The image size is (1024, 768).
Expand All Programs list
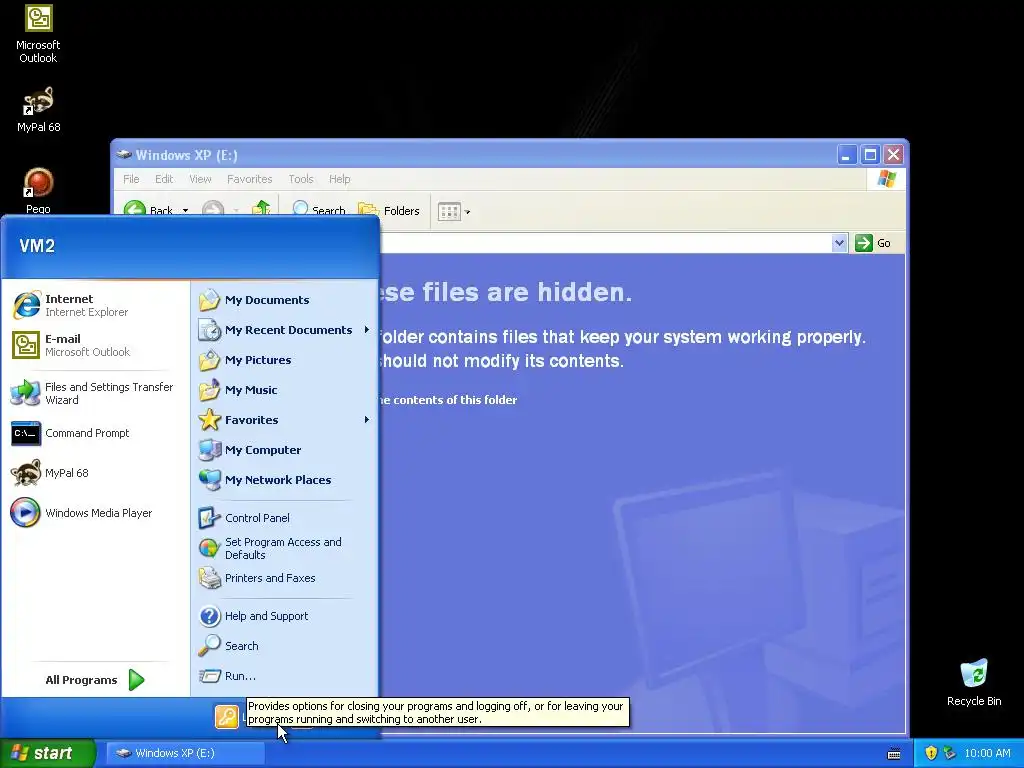coord(95,680)
